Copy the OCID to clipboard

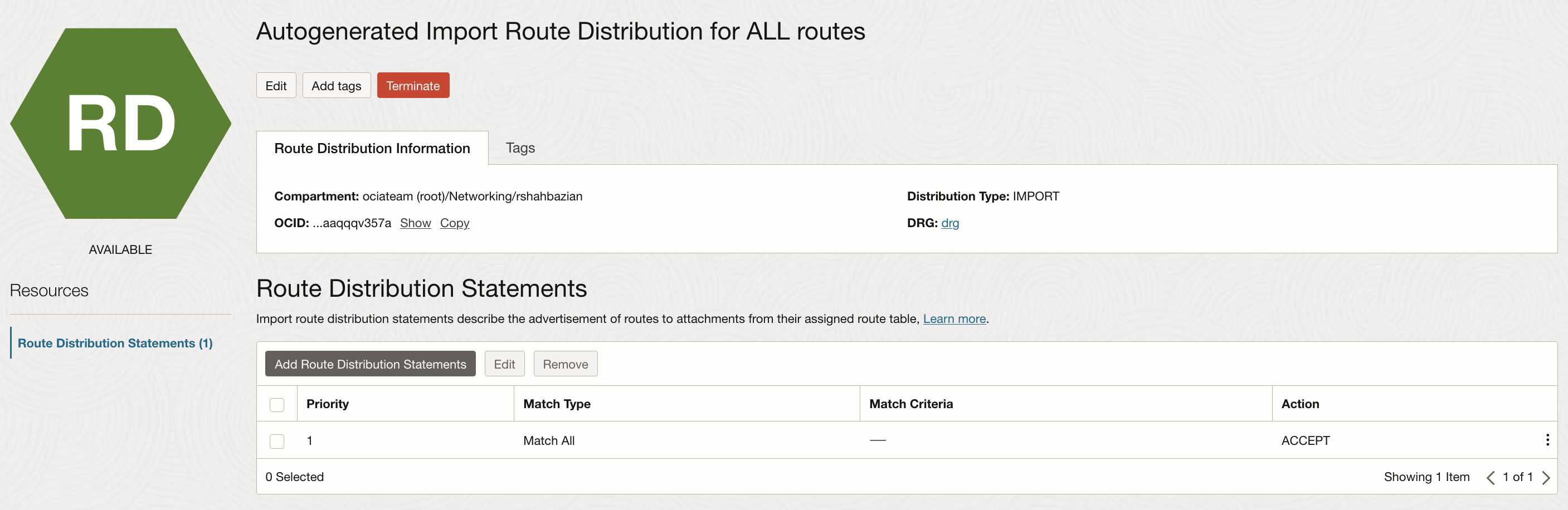[455, 223]
